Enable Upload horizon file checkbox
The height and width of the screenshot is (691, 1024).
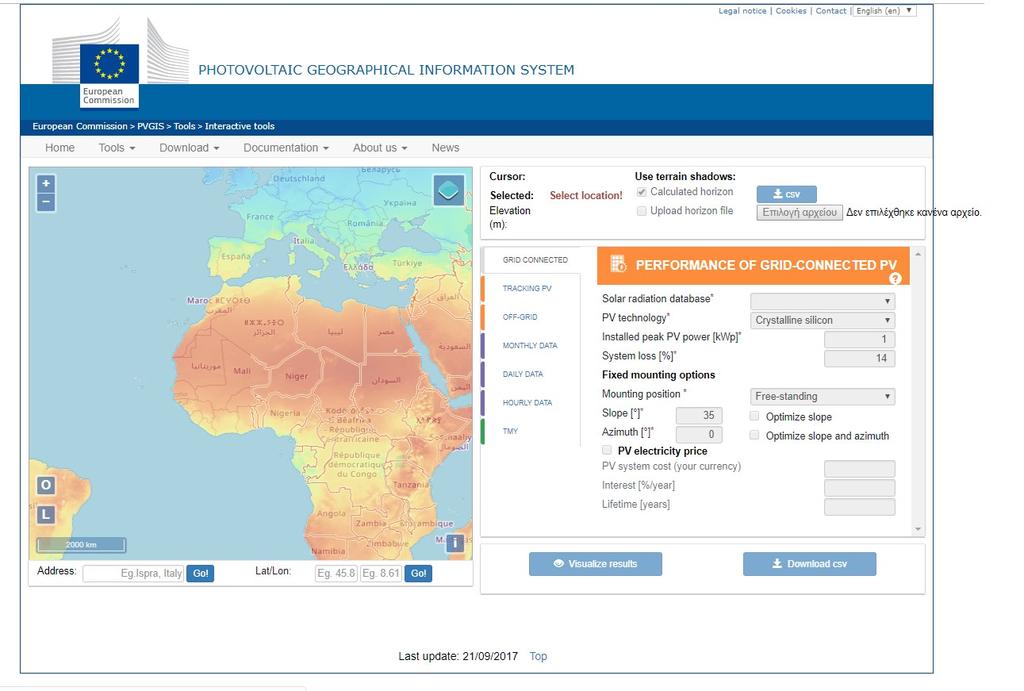point(641,211)
